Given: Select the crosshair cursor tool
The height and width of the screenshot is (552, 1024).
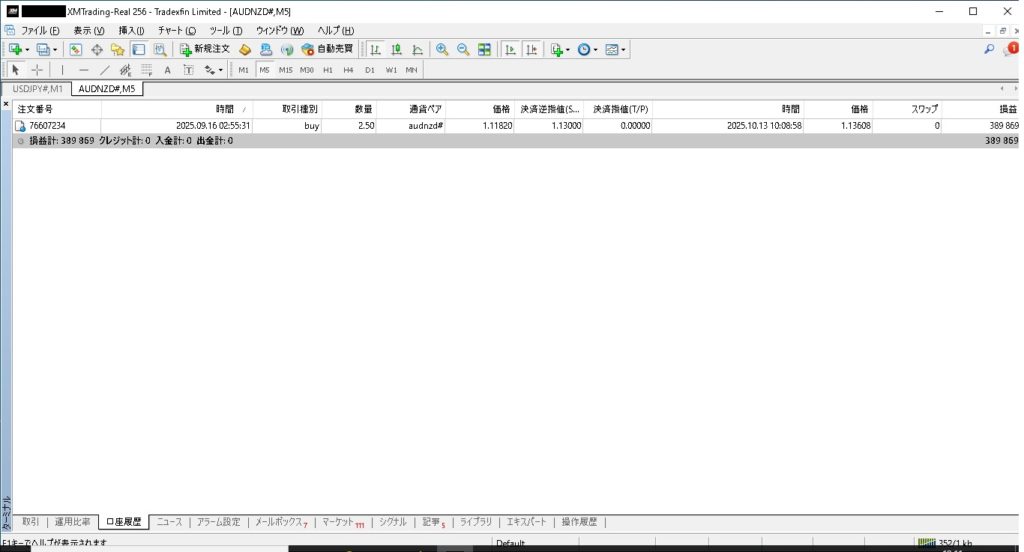Looking at the screenshot, I should coord(37,70).
